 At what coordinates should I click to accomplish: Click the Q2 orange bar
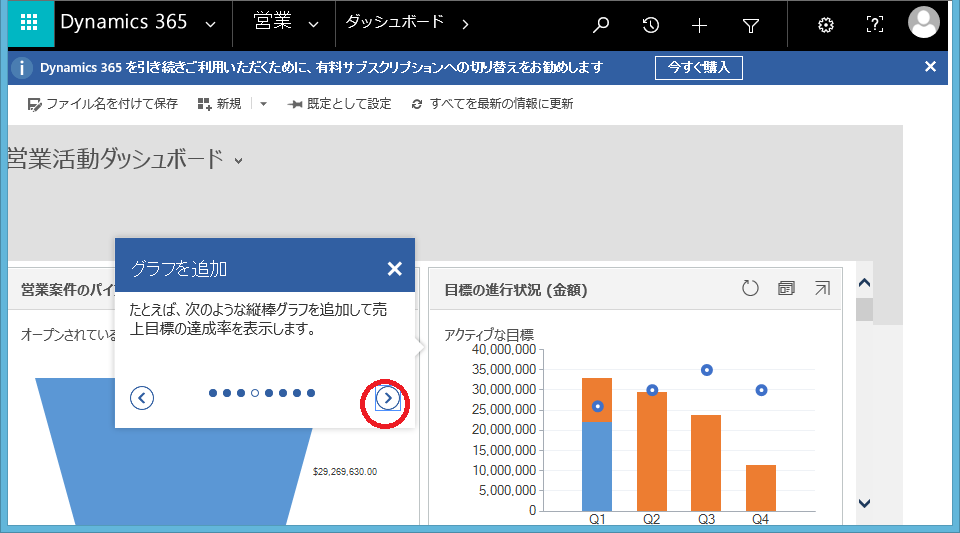[x=652, y=452]
